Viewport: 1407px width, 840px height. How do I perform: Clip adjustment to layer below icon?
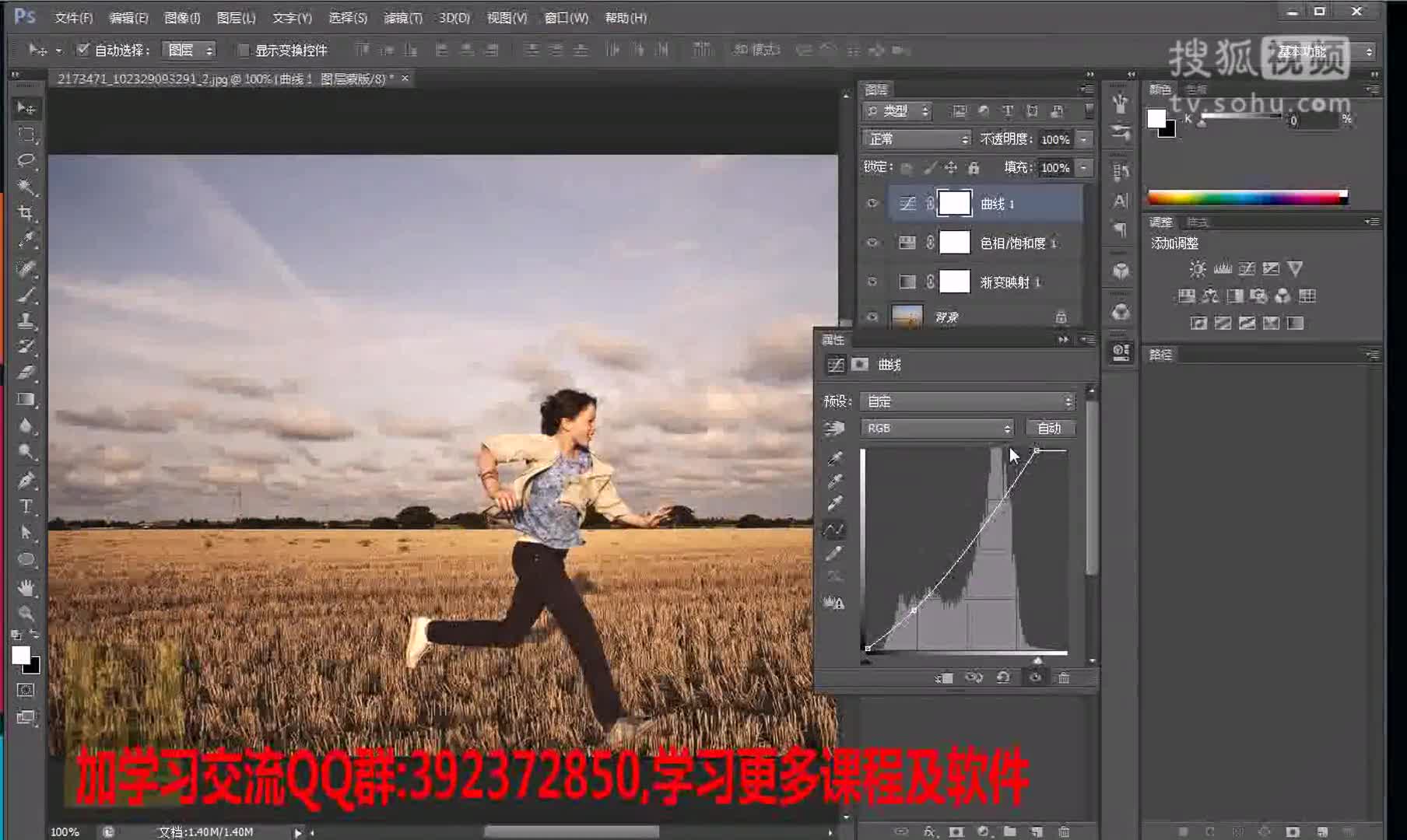click(944, 678)
